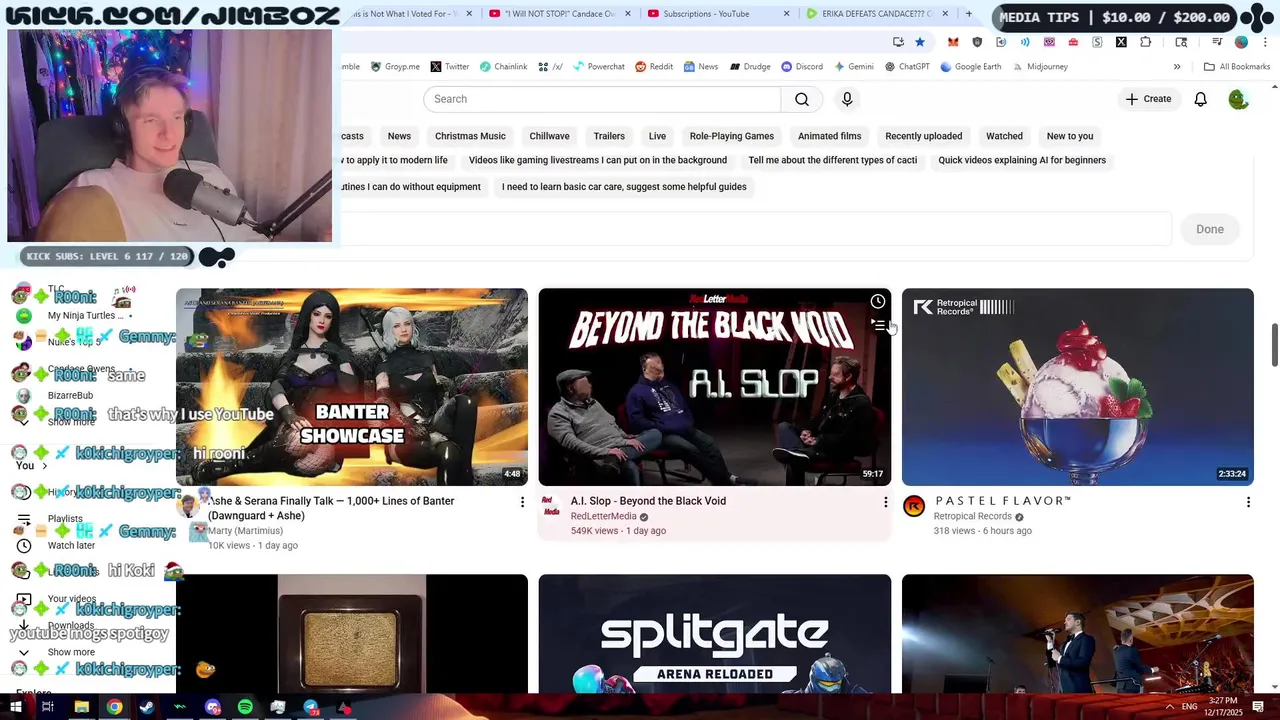Open the Splitgate Arena Reloaded thumbnail

pos(714,633)
